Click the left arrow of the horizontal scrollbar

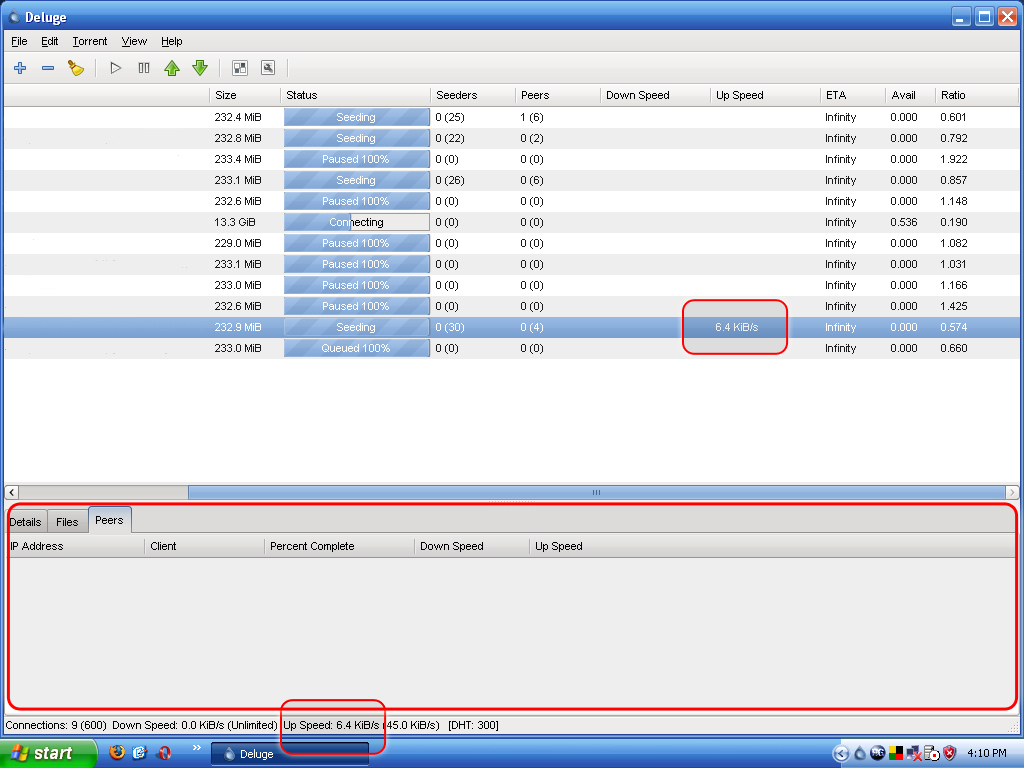(12, 492)
